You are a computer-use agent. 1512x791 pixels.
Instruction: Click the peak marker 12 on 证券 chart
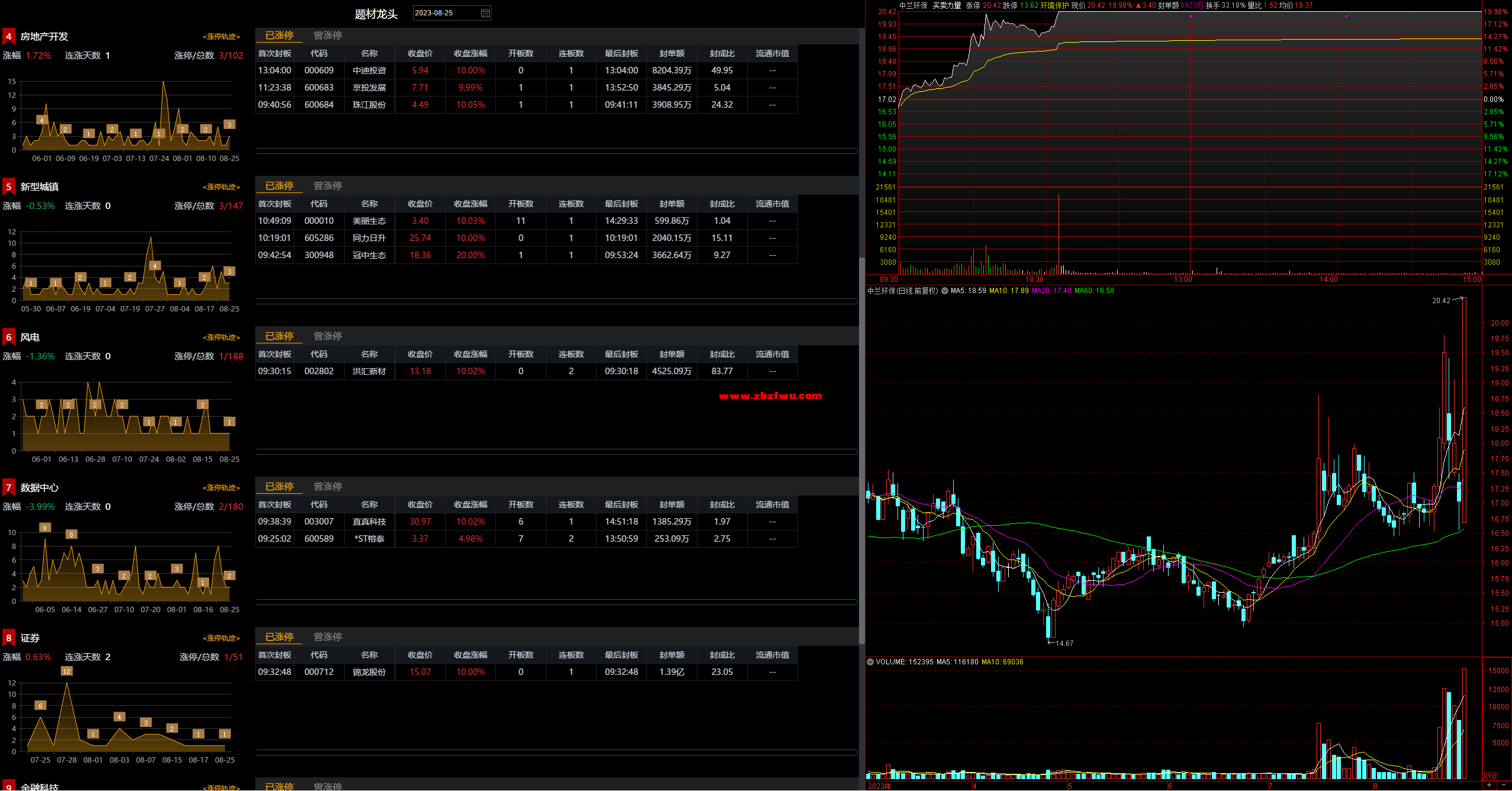coord(67,671)
